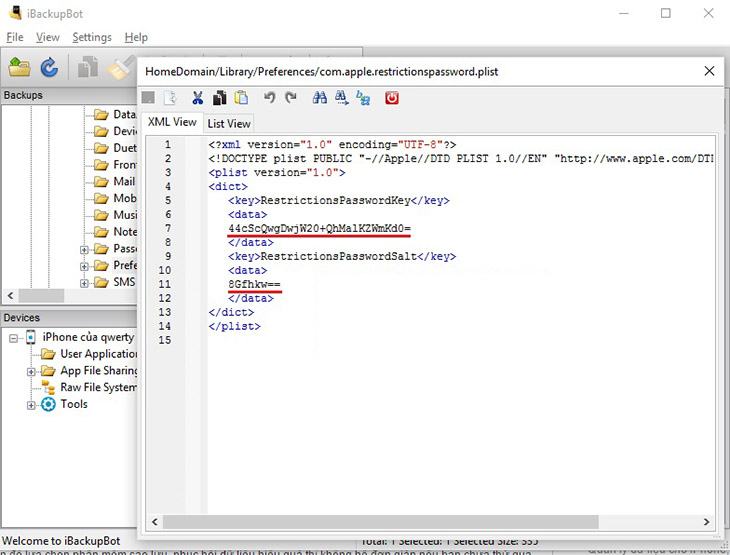Click the plist version line in editor
Screen dimensions: 730x555
tap(277, 173)
